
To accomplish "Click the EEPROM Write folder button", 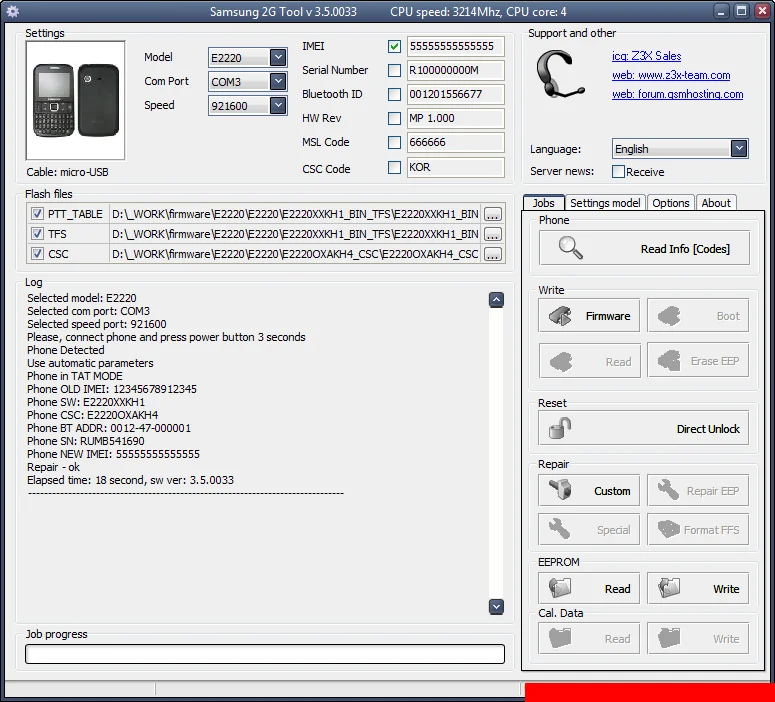I will coord(697,588).
